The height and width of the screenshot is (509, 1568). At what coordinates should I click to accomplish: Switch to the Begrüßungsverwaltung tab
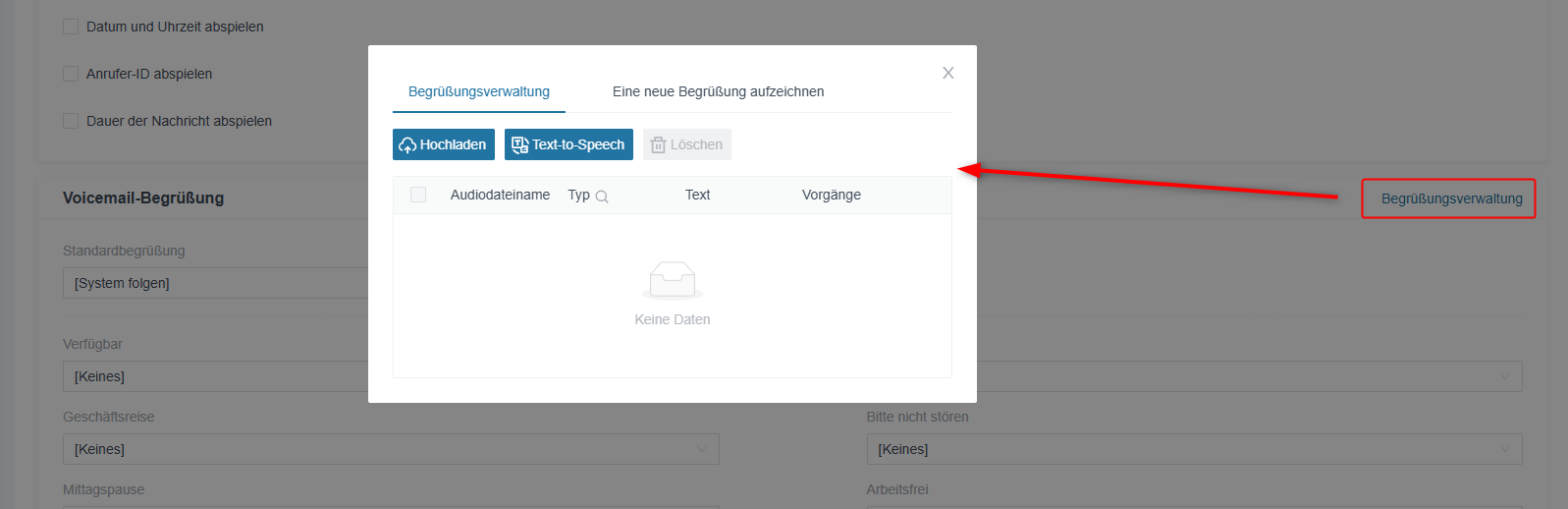(x=479, y=91)
